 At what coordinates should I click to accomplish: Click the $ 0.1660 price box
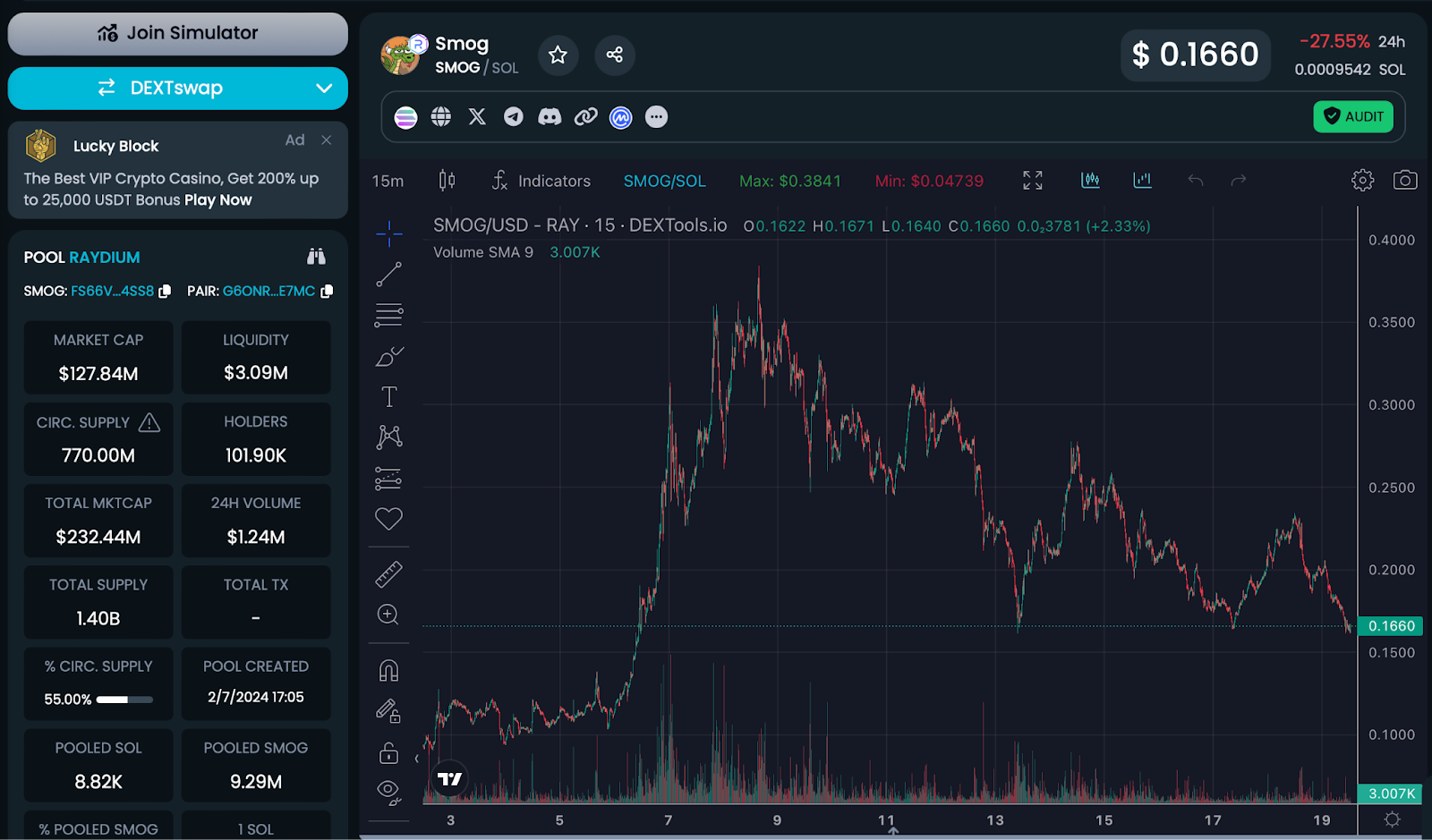pyautogui.click(x=1195, y=55)
